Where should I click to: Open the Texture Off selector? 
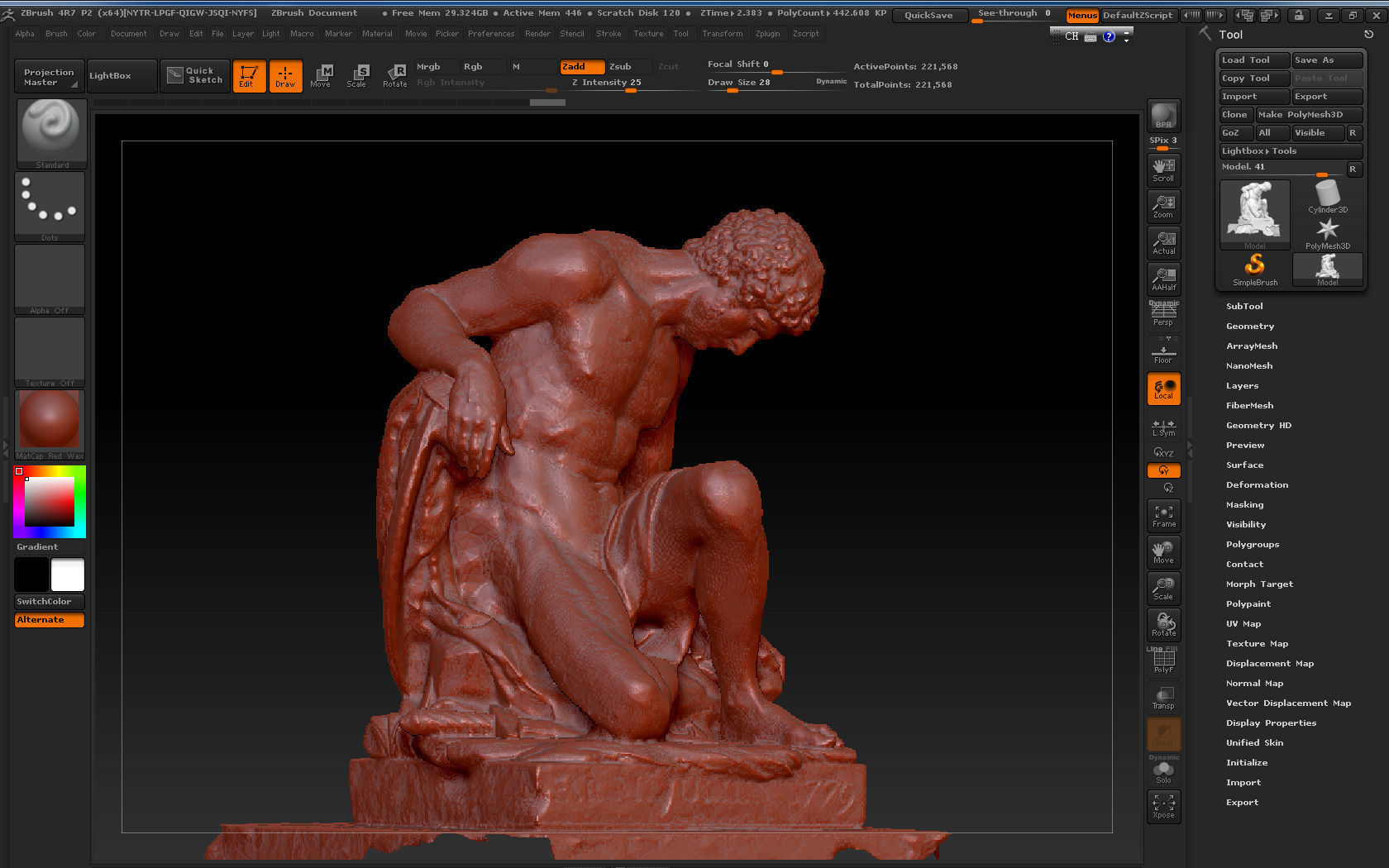(x=50, y=352)
